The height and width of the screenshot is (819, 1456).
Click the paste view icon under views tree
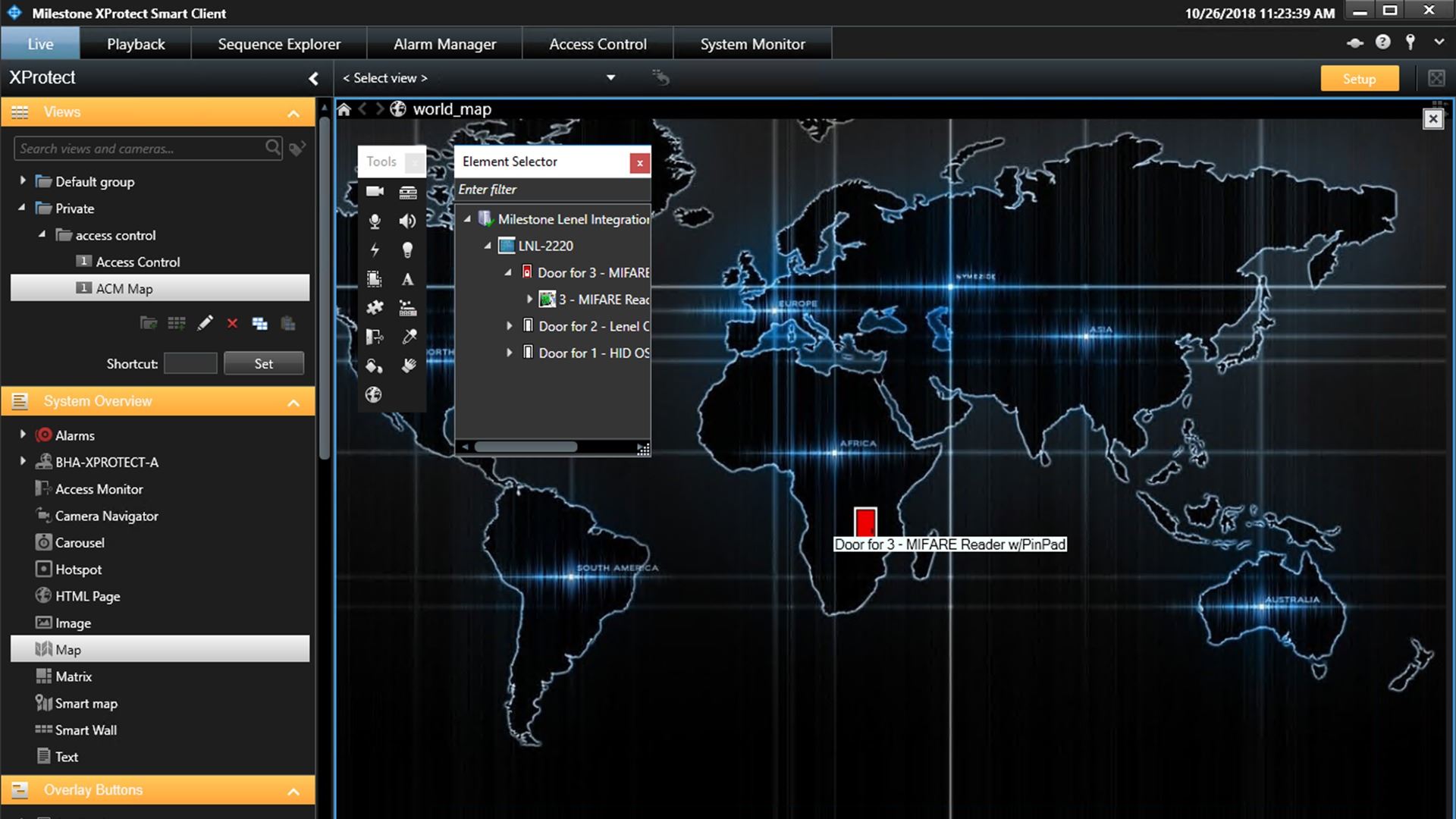click(288, 324)
